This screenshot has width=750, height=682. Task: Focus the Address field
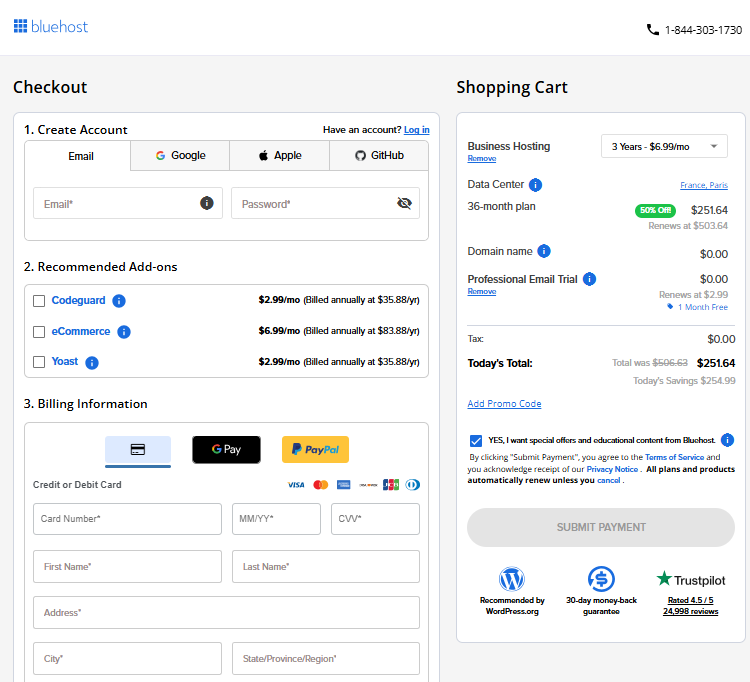pyautogui.click(x=226, y=613)
